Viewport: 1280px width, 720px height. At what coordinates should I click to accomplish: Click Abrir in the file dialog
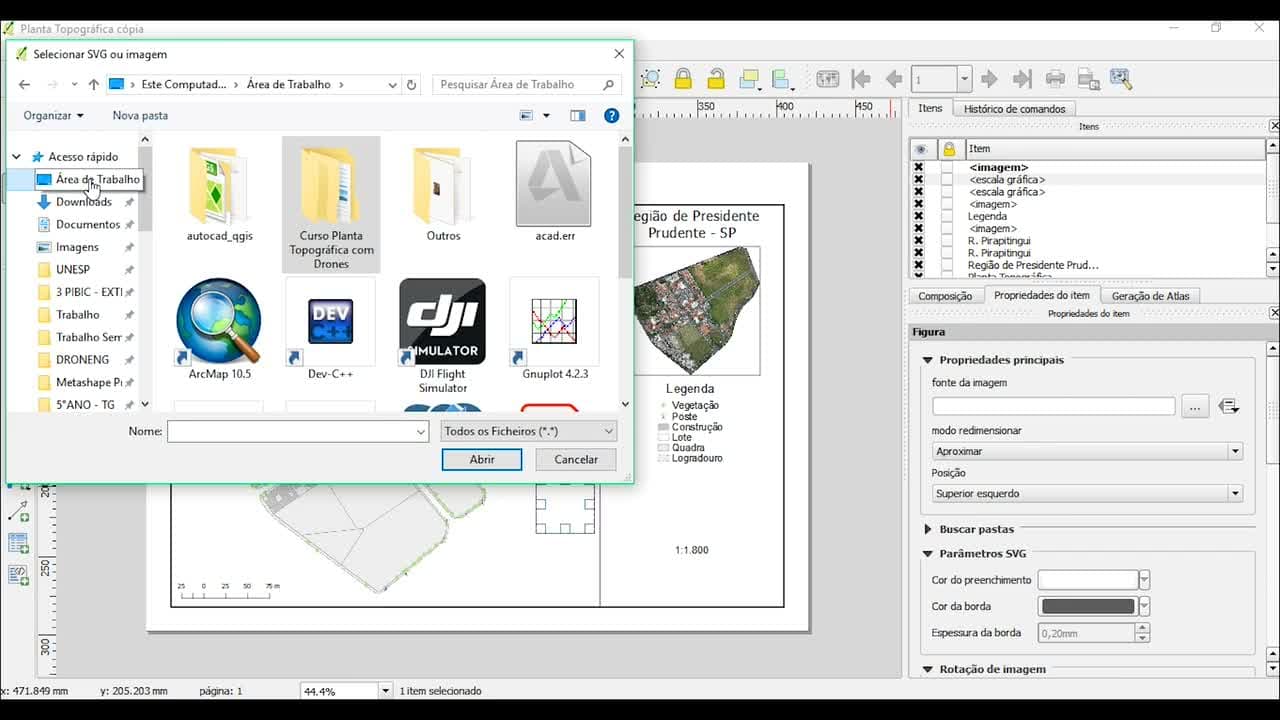[482, 459]
